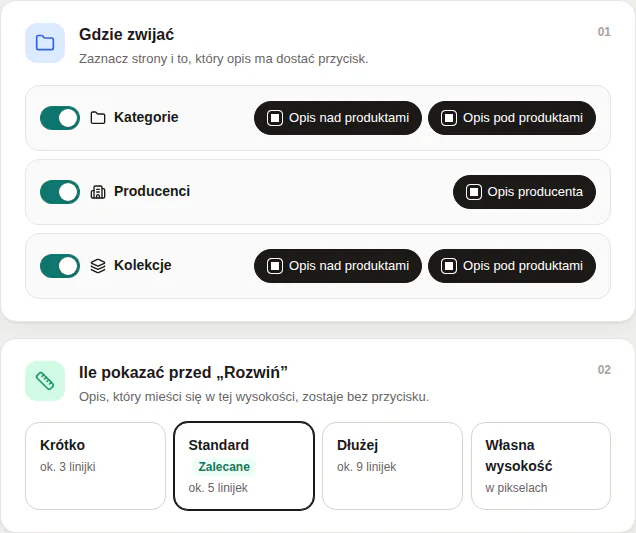This screenshot has height=533, width=636.
Task: Click the text starting Opis, który mieści się
Action: [254, 397]
